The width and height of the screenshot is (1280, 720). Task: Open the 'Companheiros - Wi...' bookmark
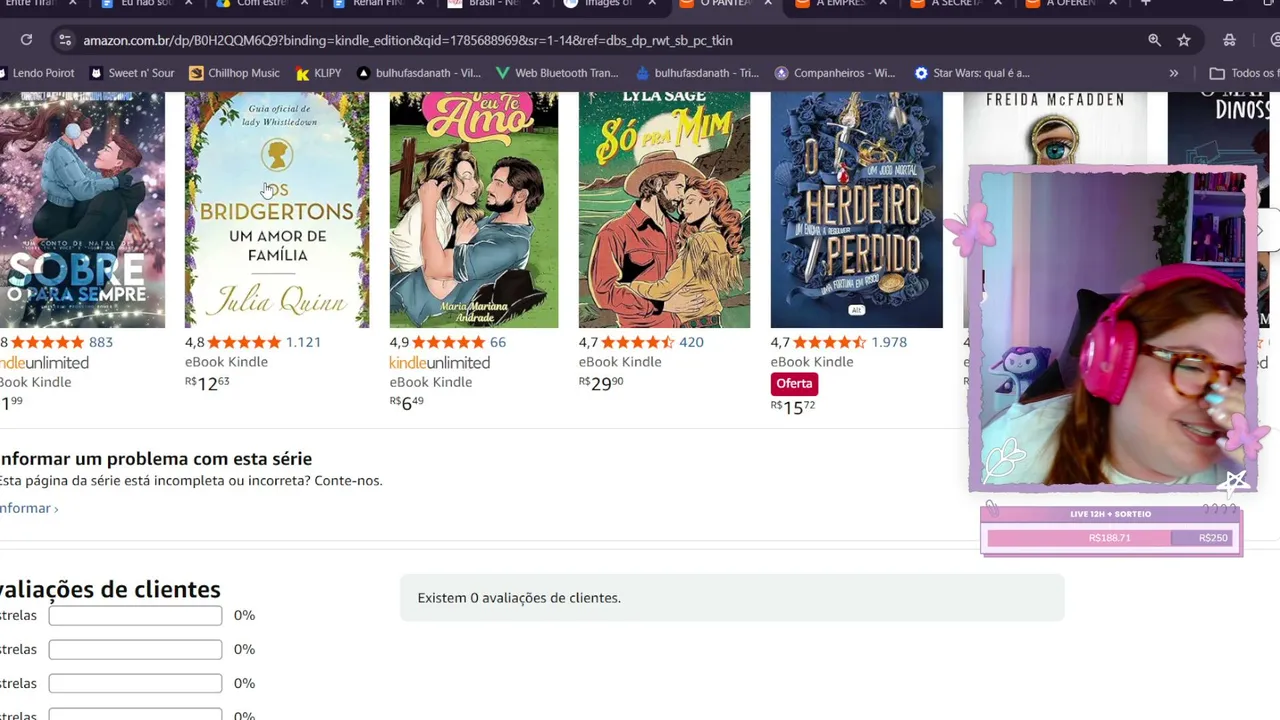(x=836, y=73)
